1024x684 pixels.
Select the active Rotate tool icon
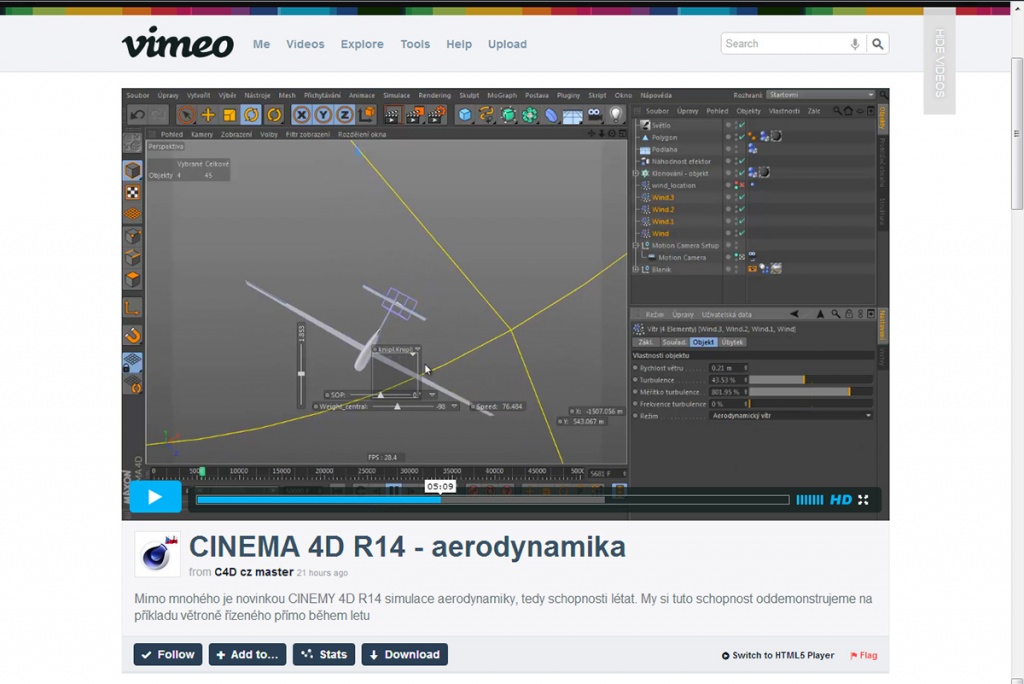(251, 116)
